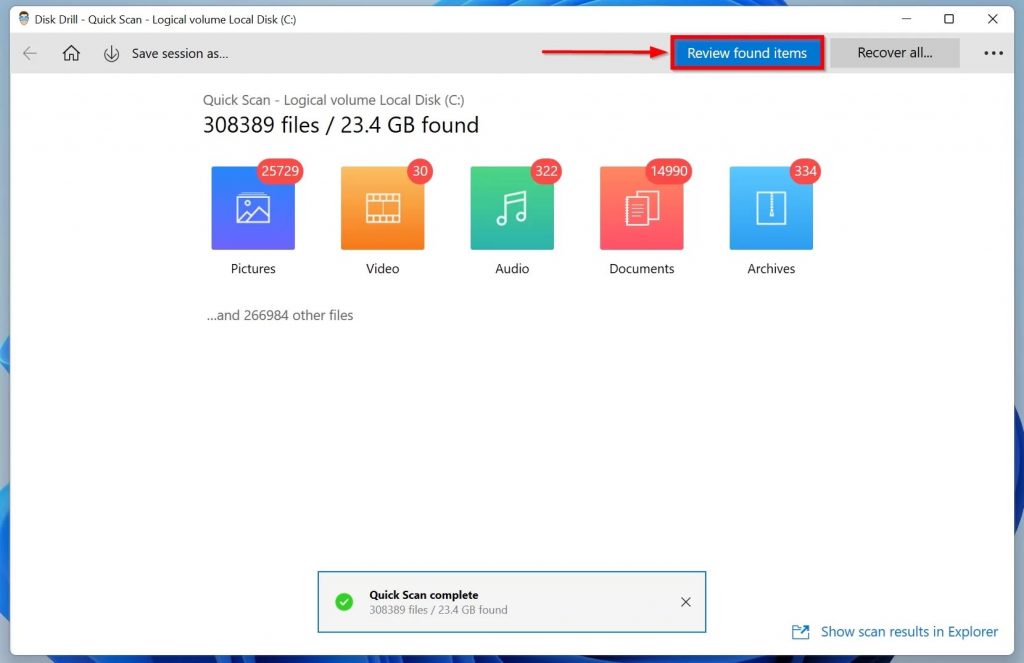Click the Recover all button
Viewport: 1024px width, 663px height.
[x=895, y=52]
